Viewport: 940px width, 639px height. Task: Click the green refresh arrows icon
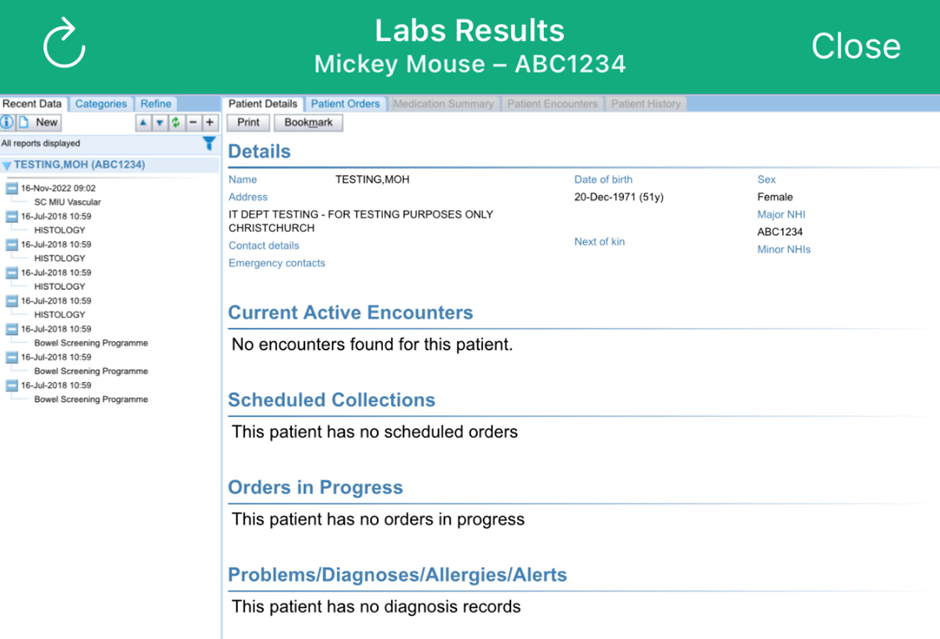point(175,123)
